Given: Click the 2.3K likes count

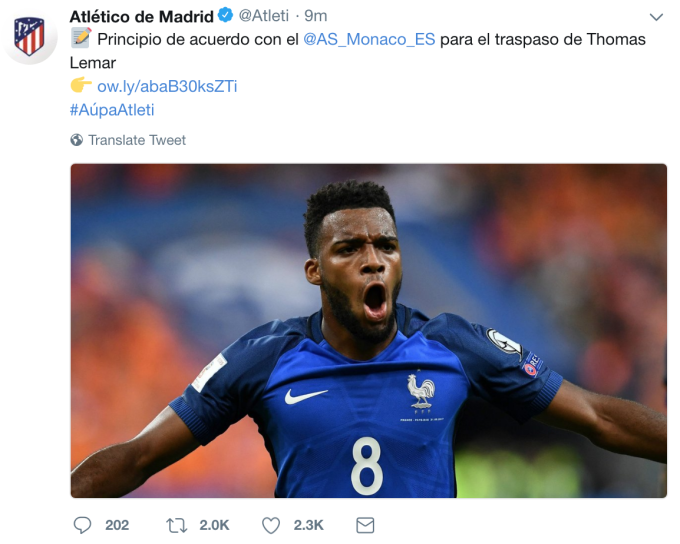Looking at the screenshot, I should point(308,525).
